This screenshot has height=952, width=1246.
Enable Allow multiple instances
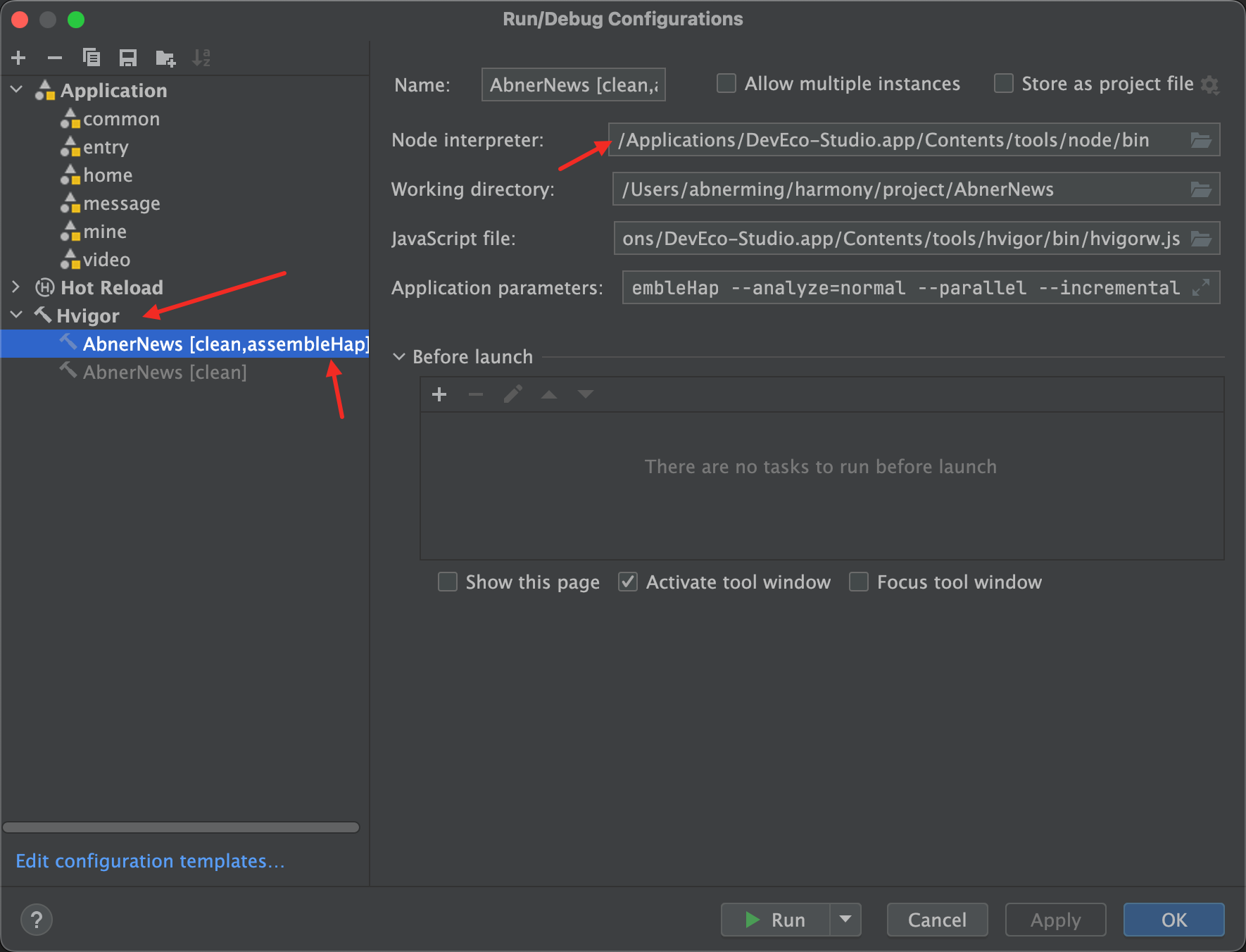[x=726, y=84]
